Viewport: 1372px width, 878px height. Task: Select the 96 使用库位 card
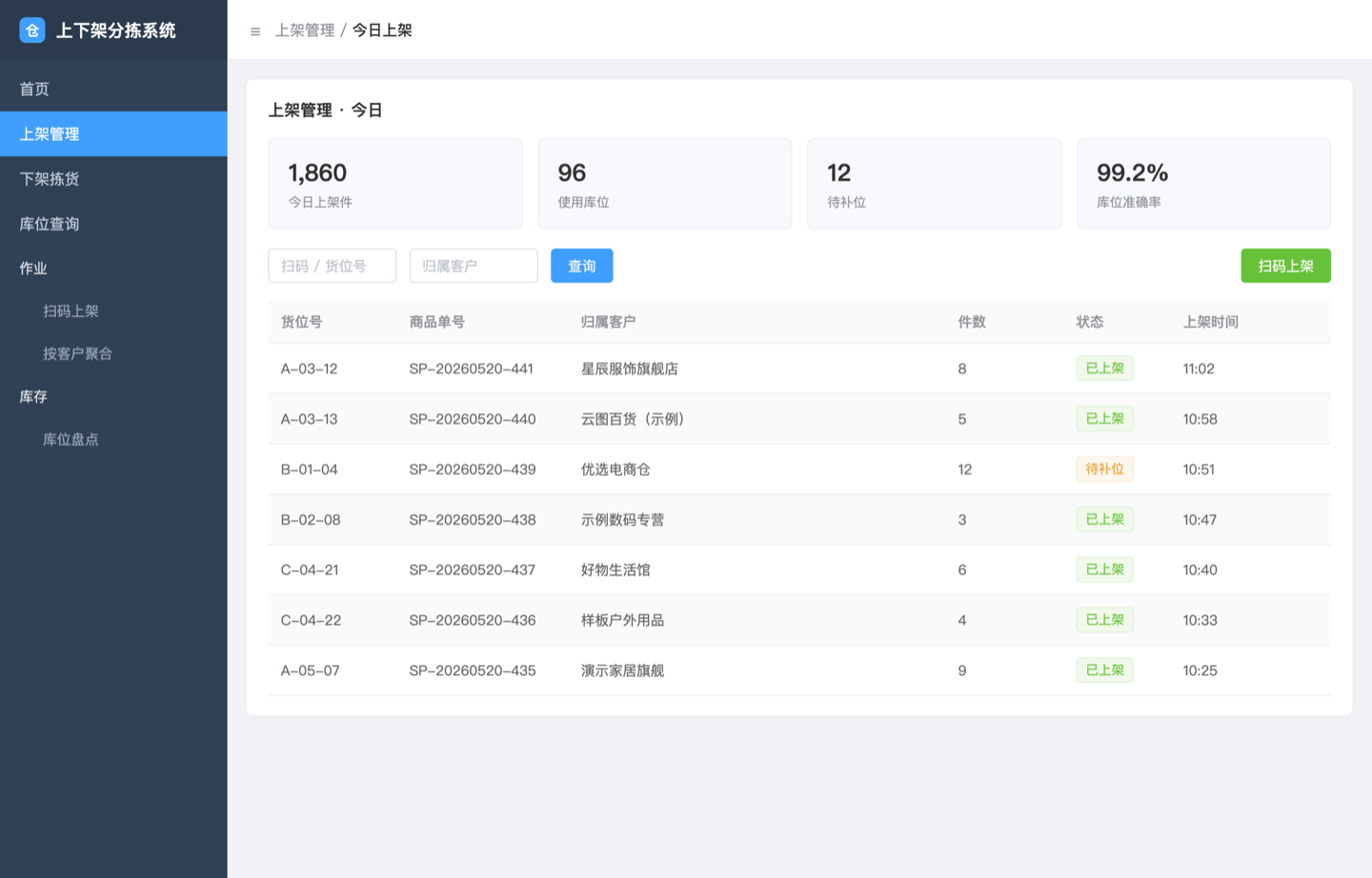pos(665,184)
